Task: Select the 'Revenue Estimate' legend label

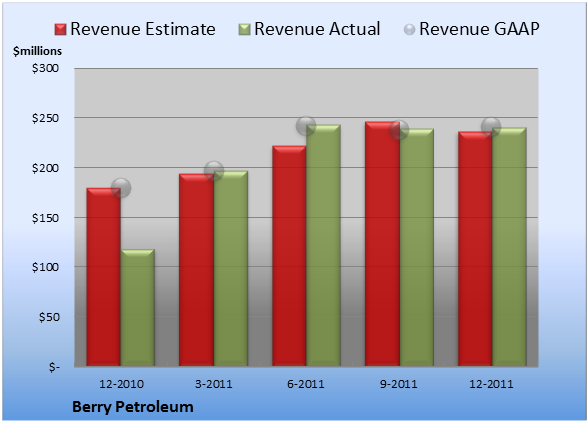Action: click(143, 29)
